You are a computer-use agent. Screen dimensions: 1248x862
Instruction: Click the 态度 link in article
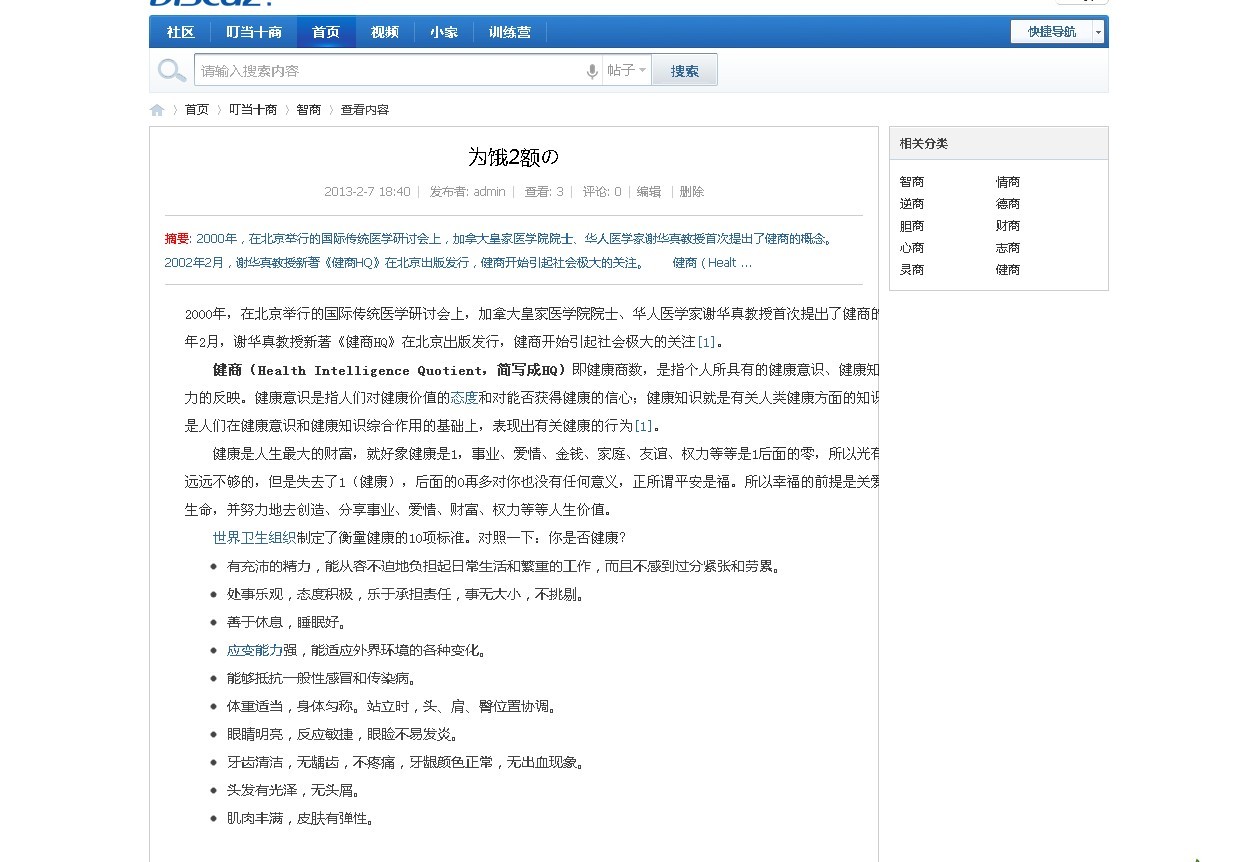click(x=464, y=398)
